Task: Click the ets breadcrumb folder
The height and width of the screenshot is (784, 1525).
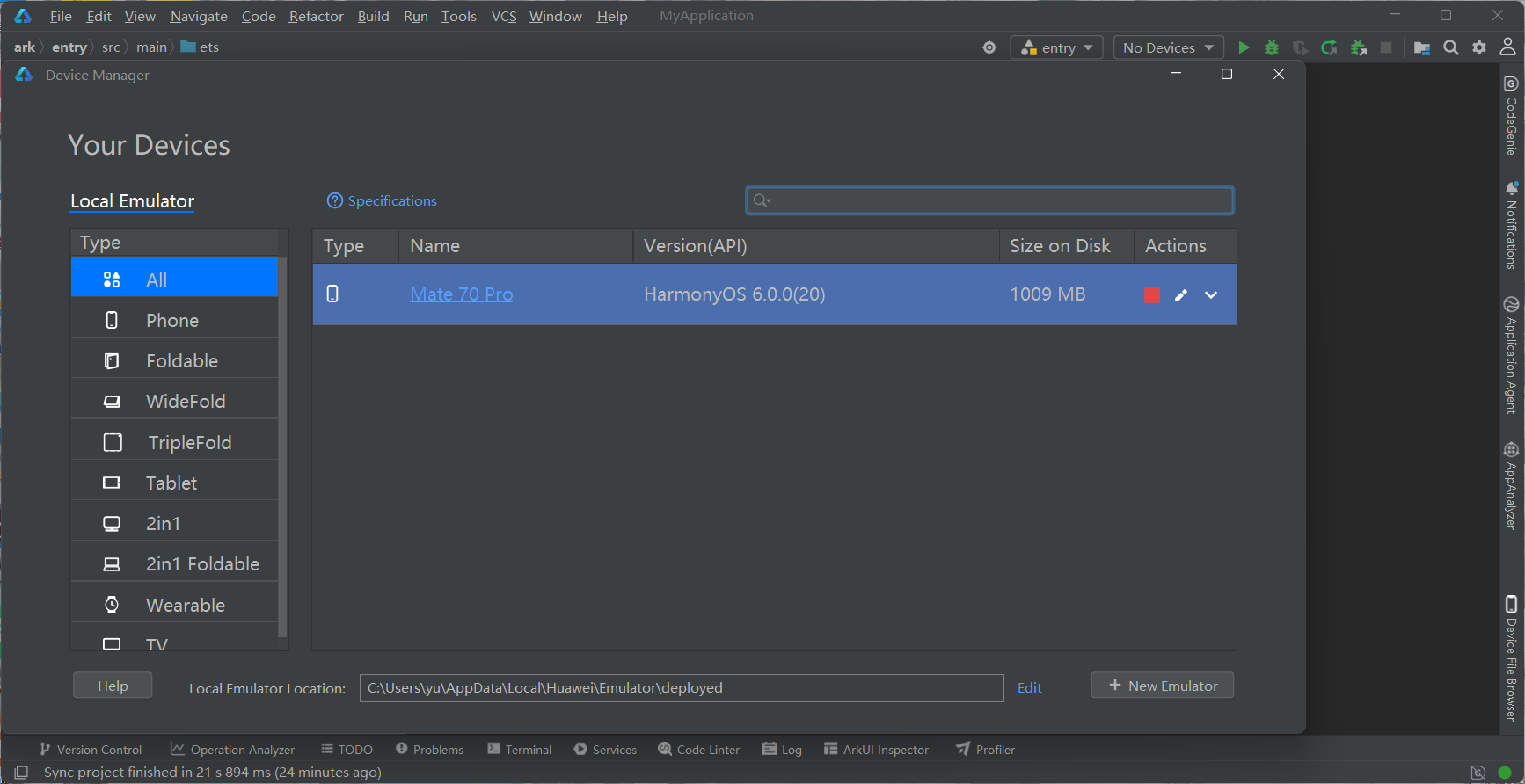Action: point(200,47)
